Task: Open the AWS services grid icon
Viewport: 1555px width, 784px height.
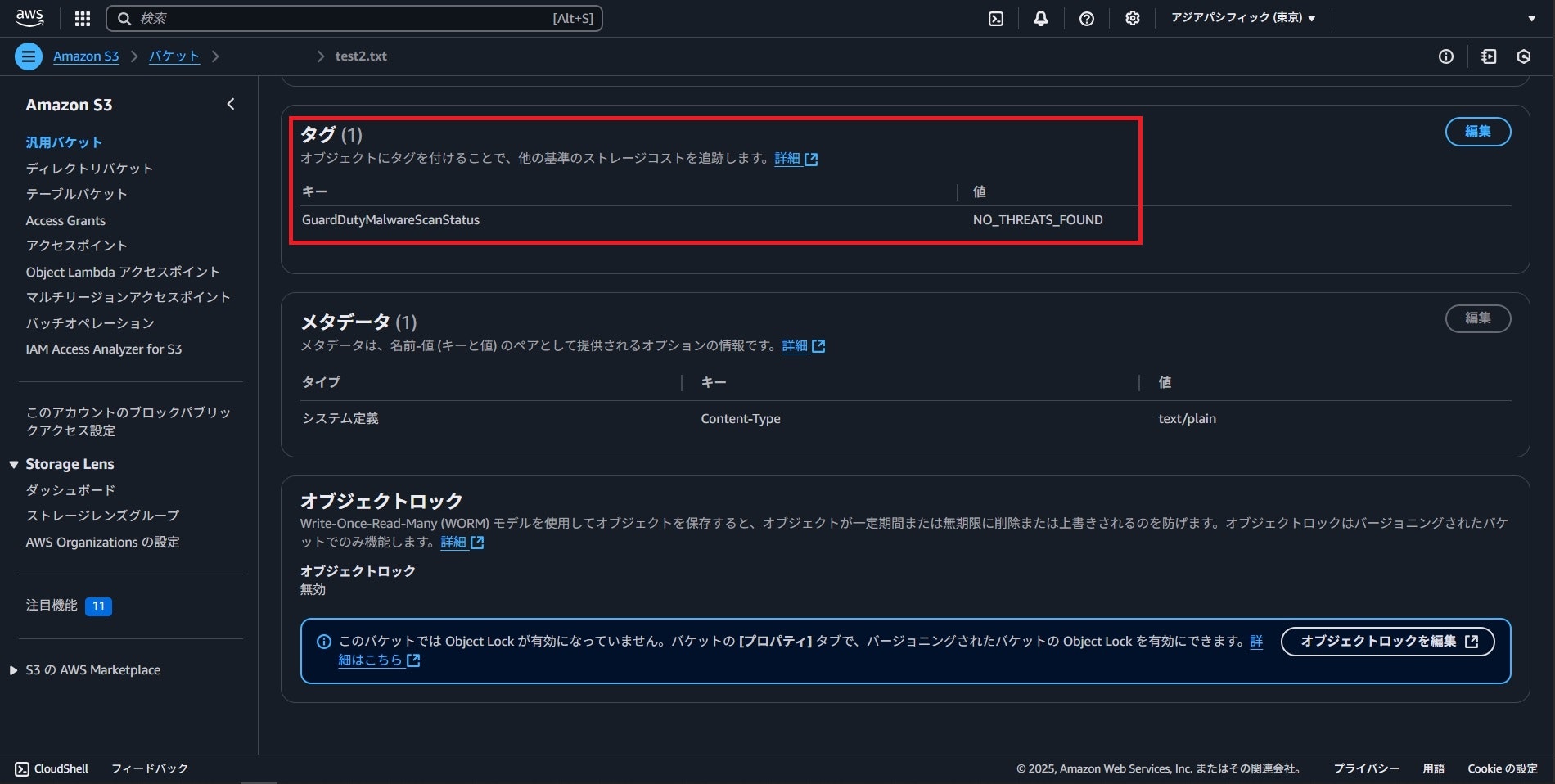Action: click(x=82, y=18)
